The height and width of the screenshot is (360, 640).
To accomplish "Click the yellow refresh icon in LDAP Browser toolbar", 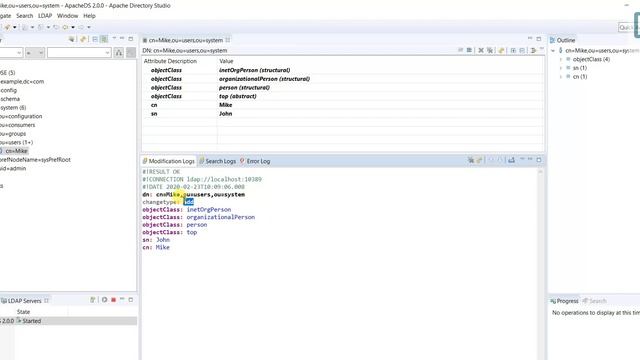I will (83, 39).
